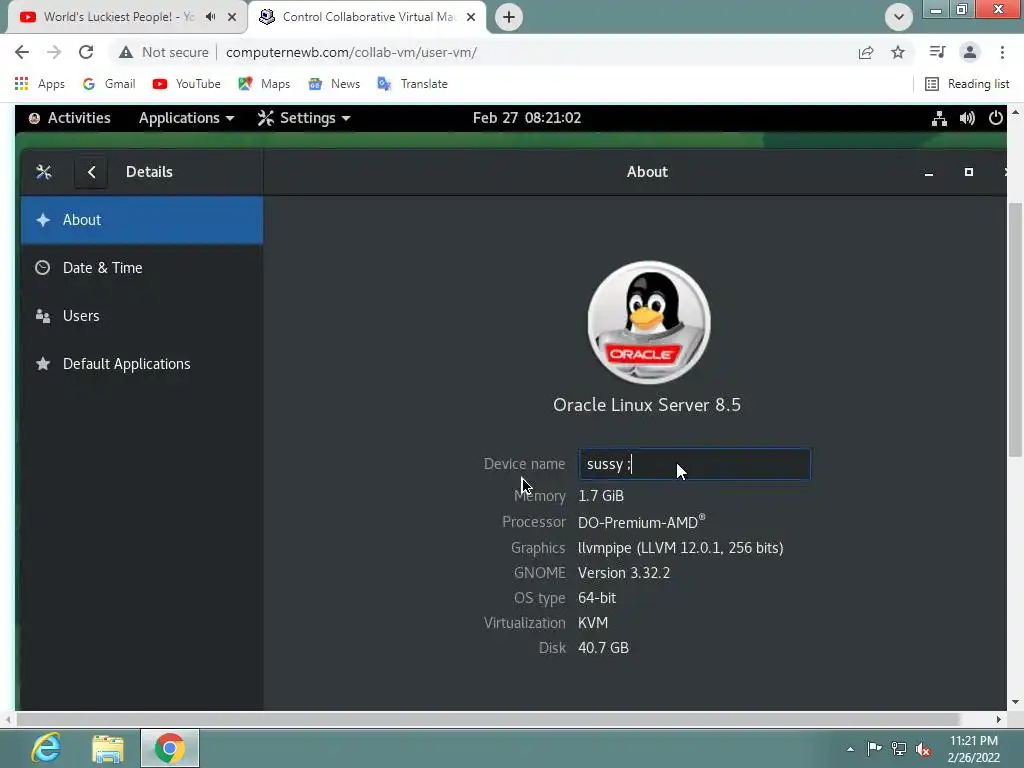Click the network tray icon
The width and height of the screenshot is (1024, 768).
pyautogui.click(x=899, y=748)
